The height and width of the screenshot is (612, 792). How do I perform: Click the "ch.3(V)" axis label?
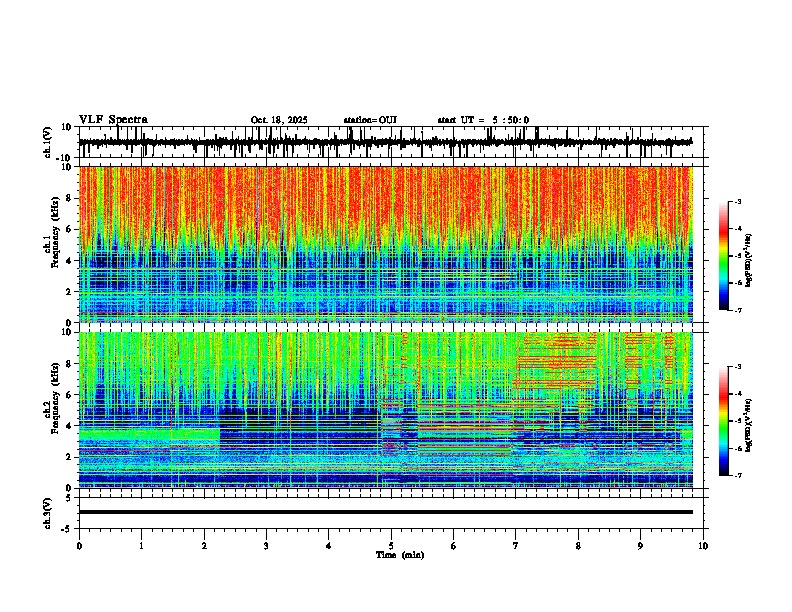[48, 513]
